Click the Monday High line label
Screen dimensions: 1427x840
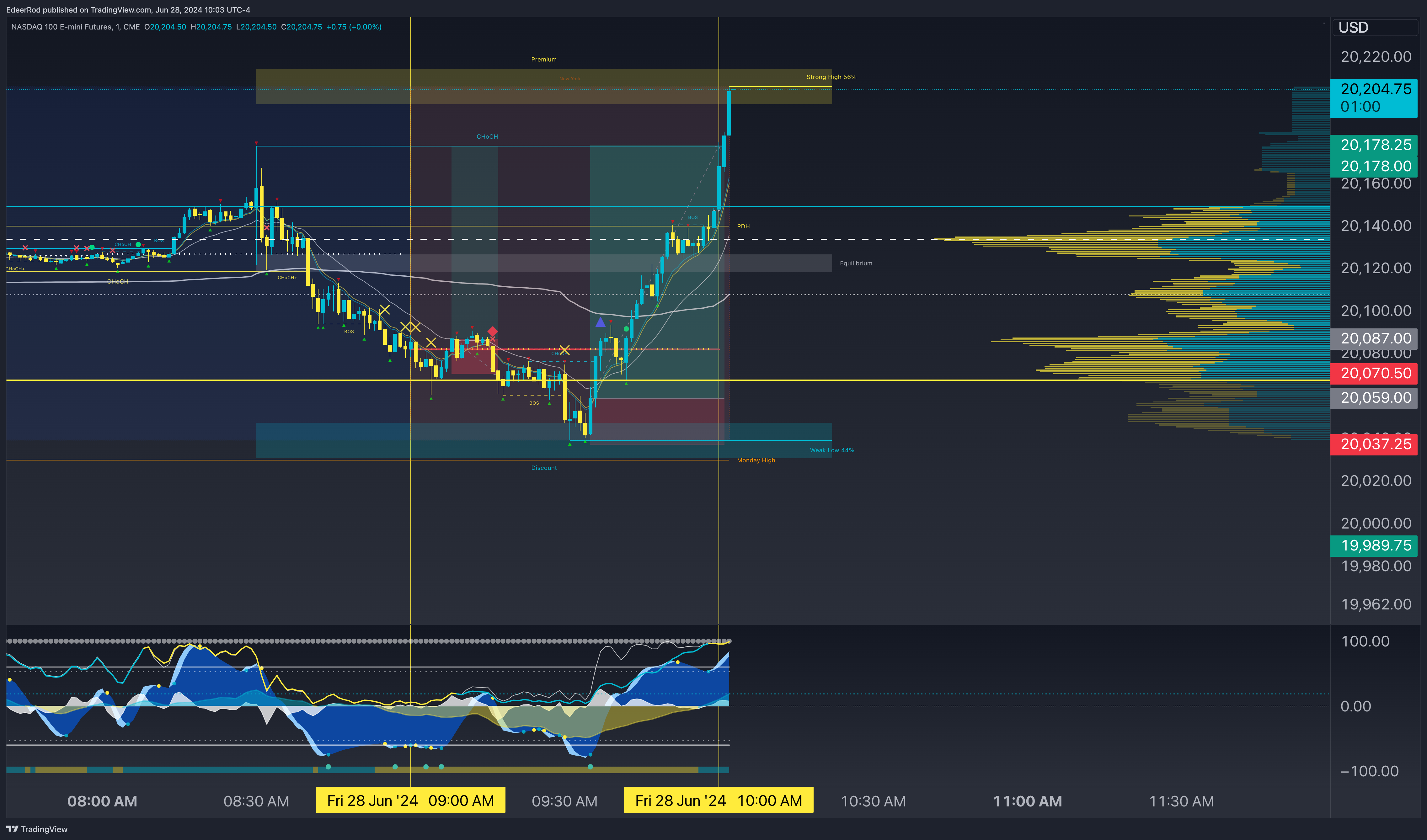[x=756, y=460]
